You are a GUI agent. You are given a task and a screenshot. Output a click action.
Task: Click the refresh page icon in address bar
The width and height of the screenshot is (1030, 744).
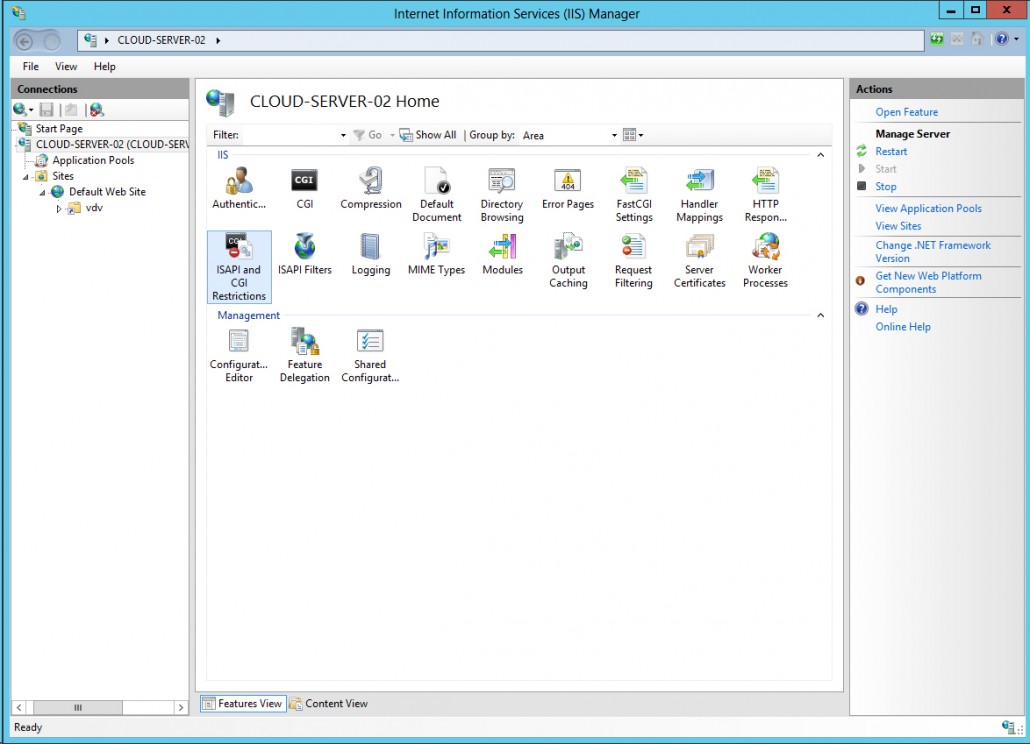(x=937, y=39)
